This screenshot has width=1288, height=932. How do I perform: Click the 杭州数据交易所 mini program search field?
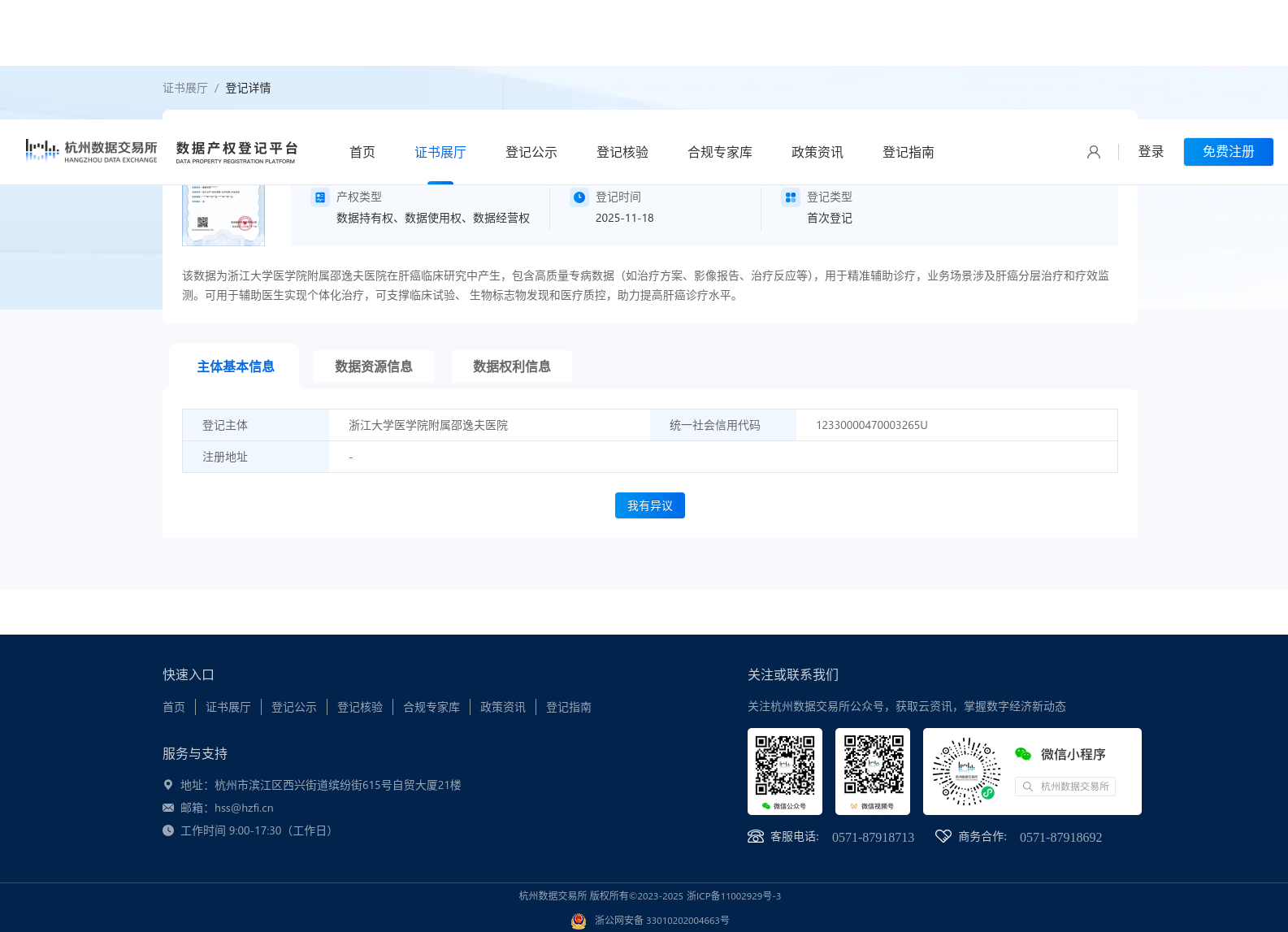(x=1065, y=787)
